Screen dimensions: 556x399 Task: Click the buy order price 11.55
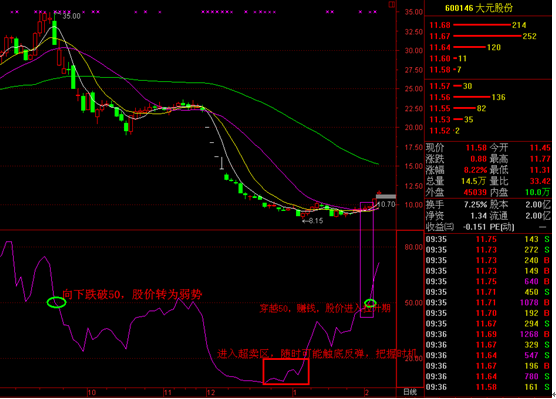coord(440,109)
